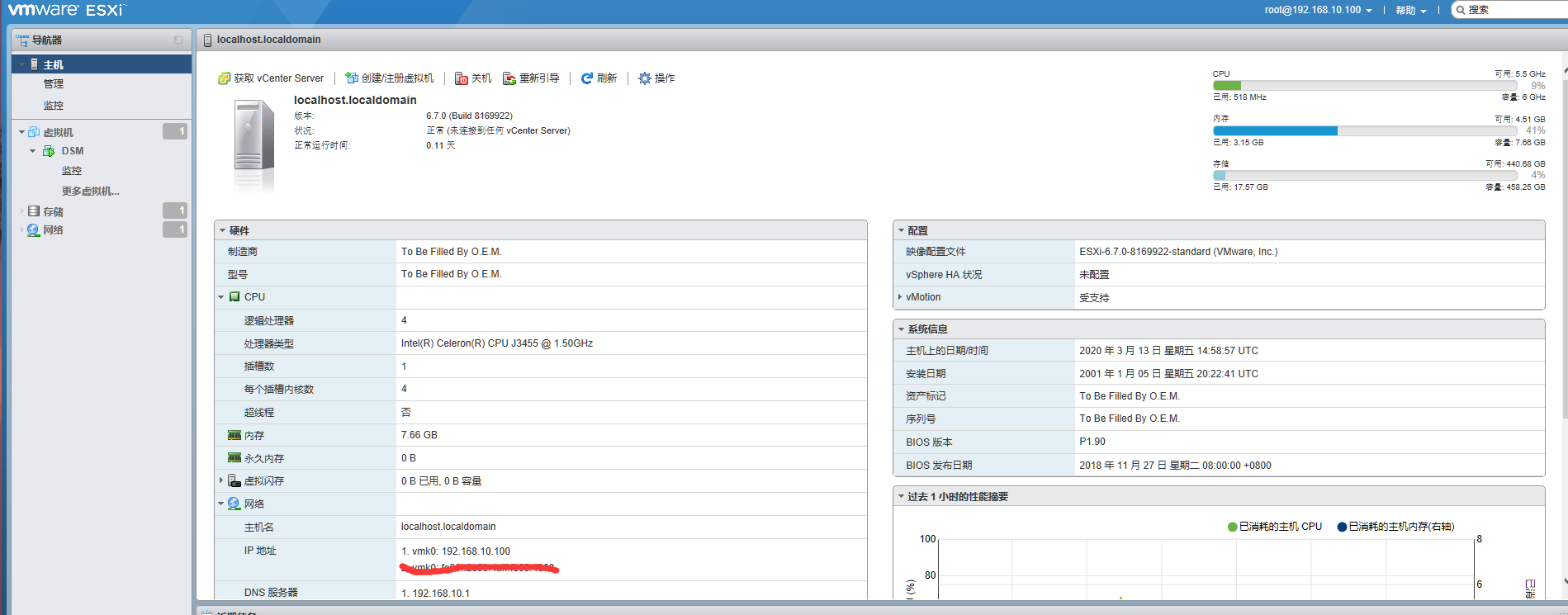
Task: Click the Create/Register VM button label
Action: (397, 78)
